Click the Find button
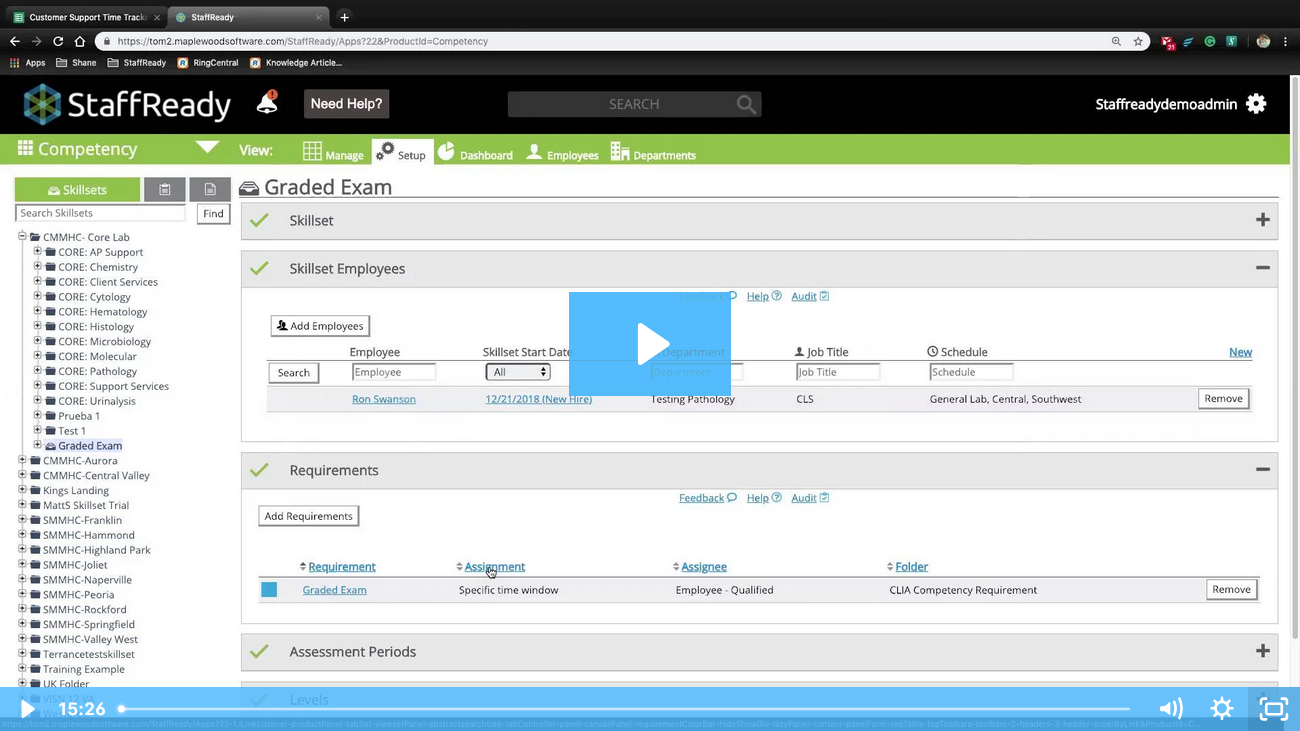 point(213,213)
